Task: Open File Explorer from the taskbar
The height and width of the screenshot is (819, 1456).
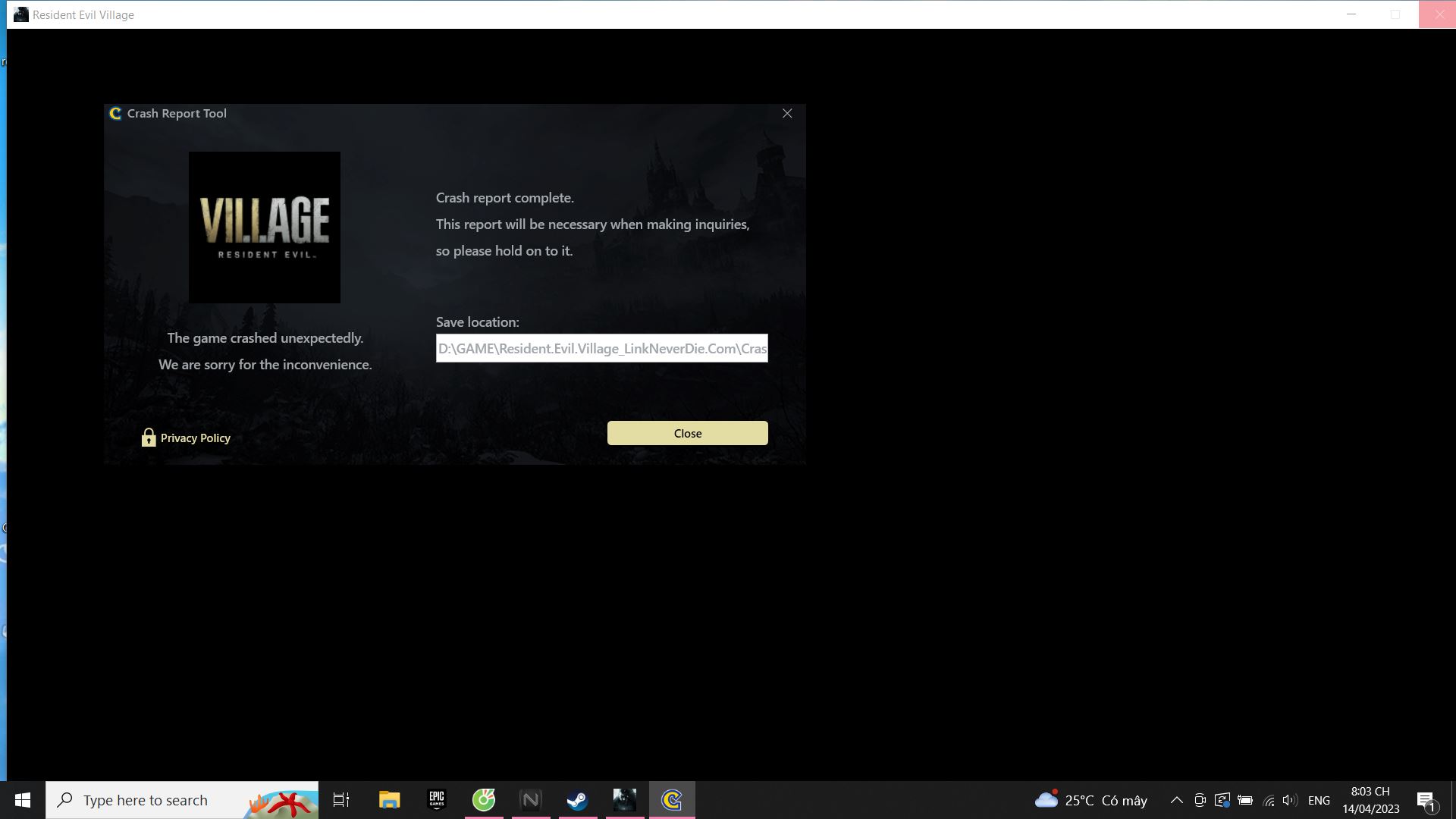Action: click(389, 800)
